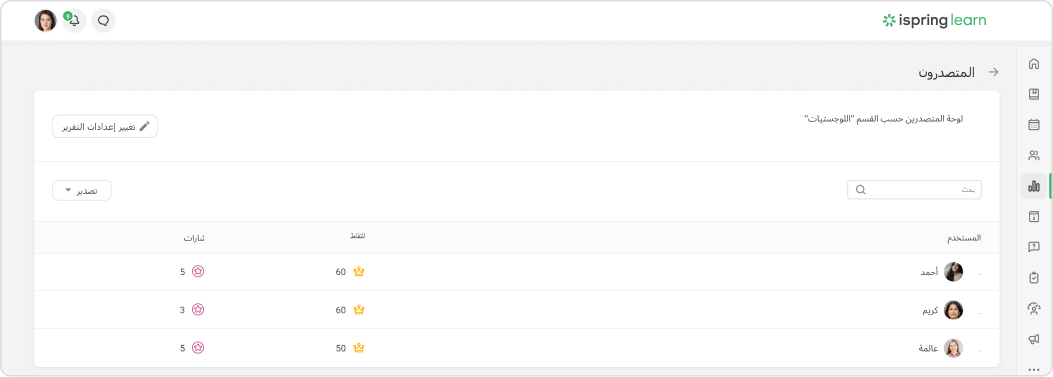Screen dimensions: 1053x377
Task: Click the بحث search input field
Action: (914, 190)
